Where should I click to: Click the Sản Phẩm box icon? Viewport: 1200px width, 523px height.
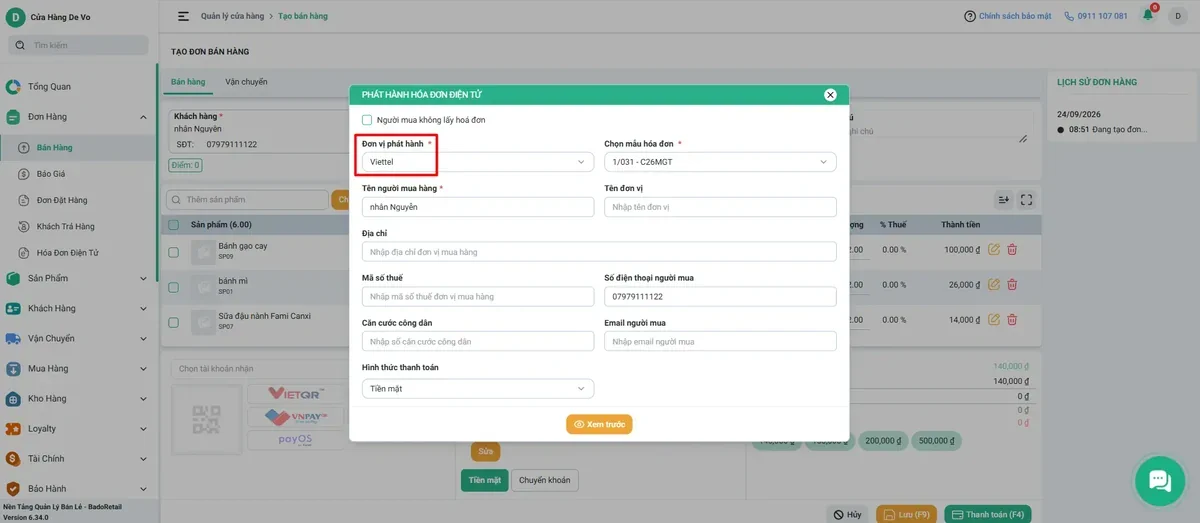point(13,278)
